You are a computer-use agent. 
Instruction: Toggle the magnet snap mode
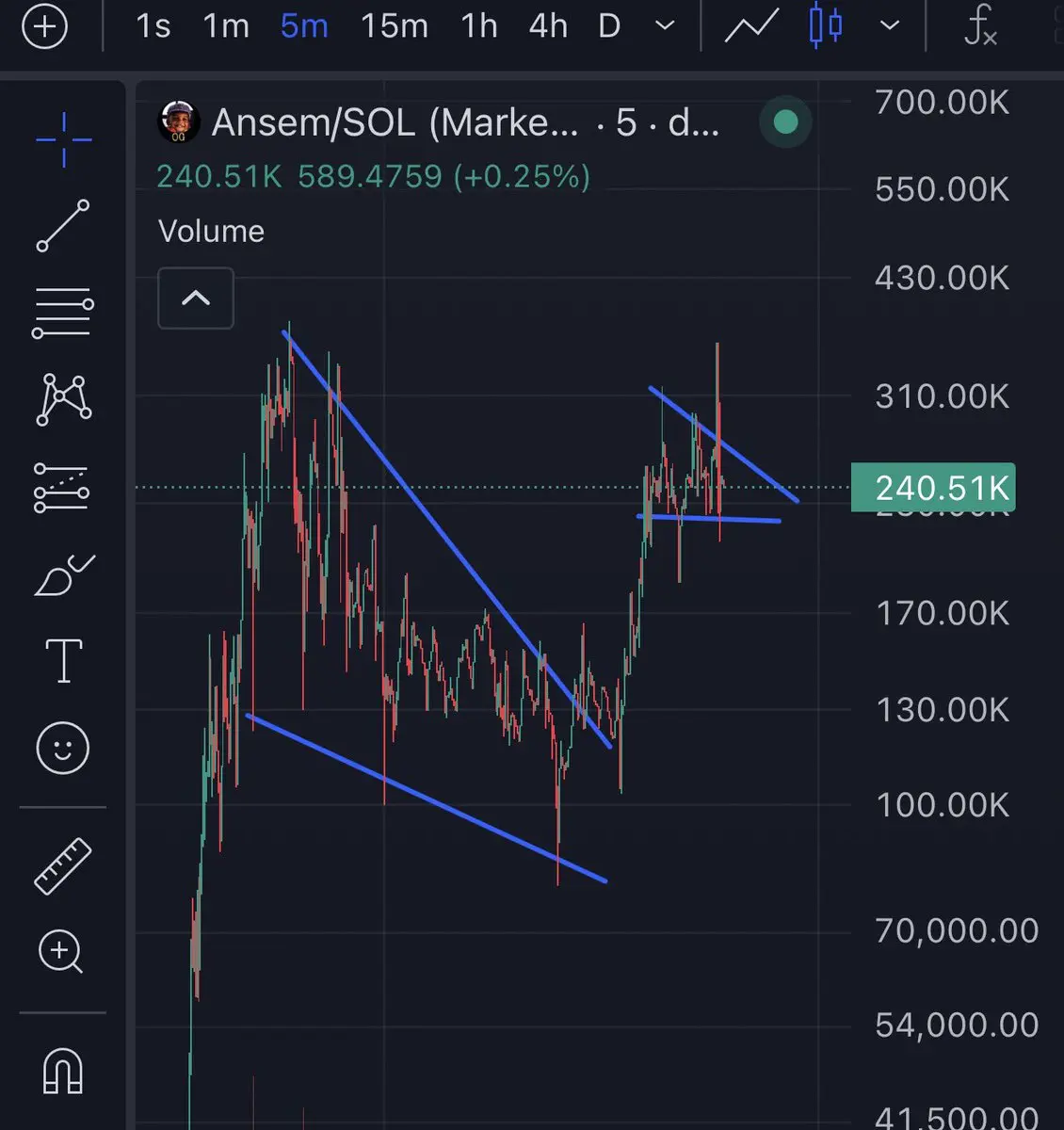pyautogui.click(x=63, y=1071)
